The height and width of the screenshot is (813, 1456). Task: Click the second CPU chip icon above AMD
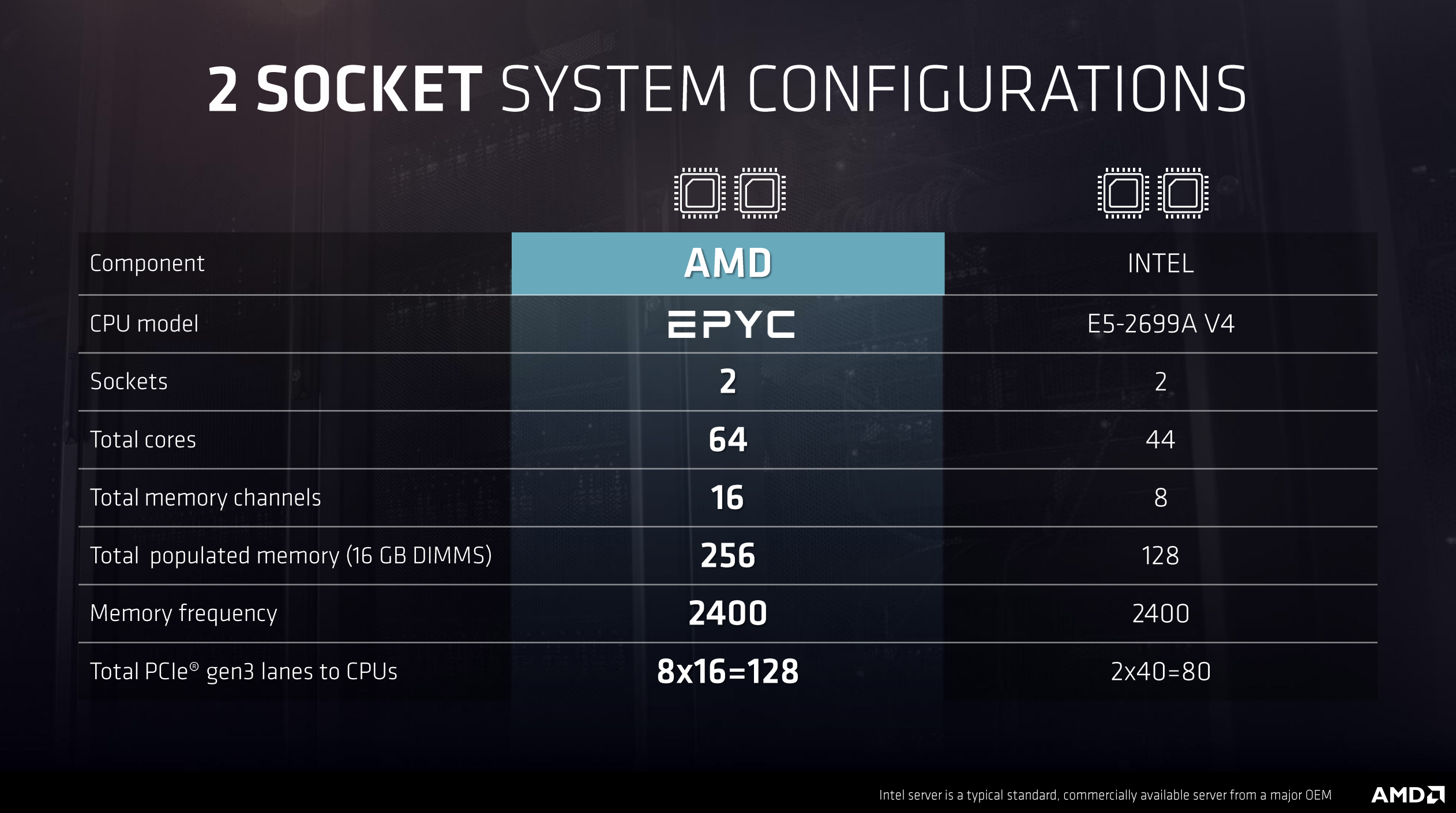[760, 193]
